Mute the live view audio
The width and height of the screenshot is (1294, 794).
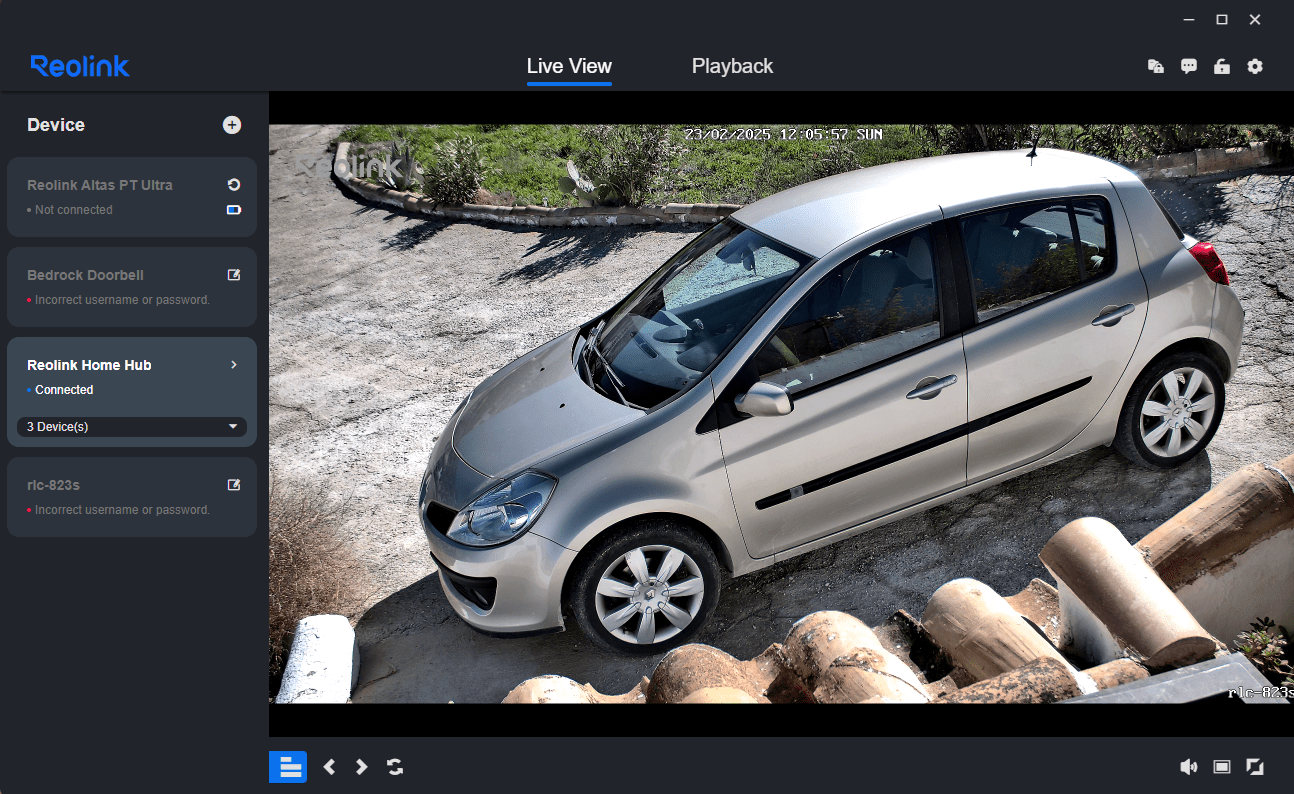[1188, 767]
